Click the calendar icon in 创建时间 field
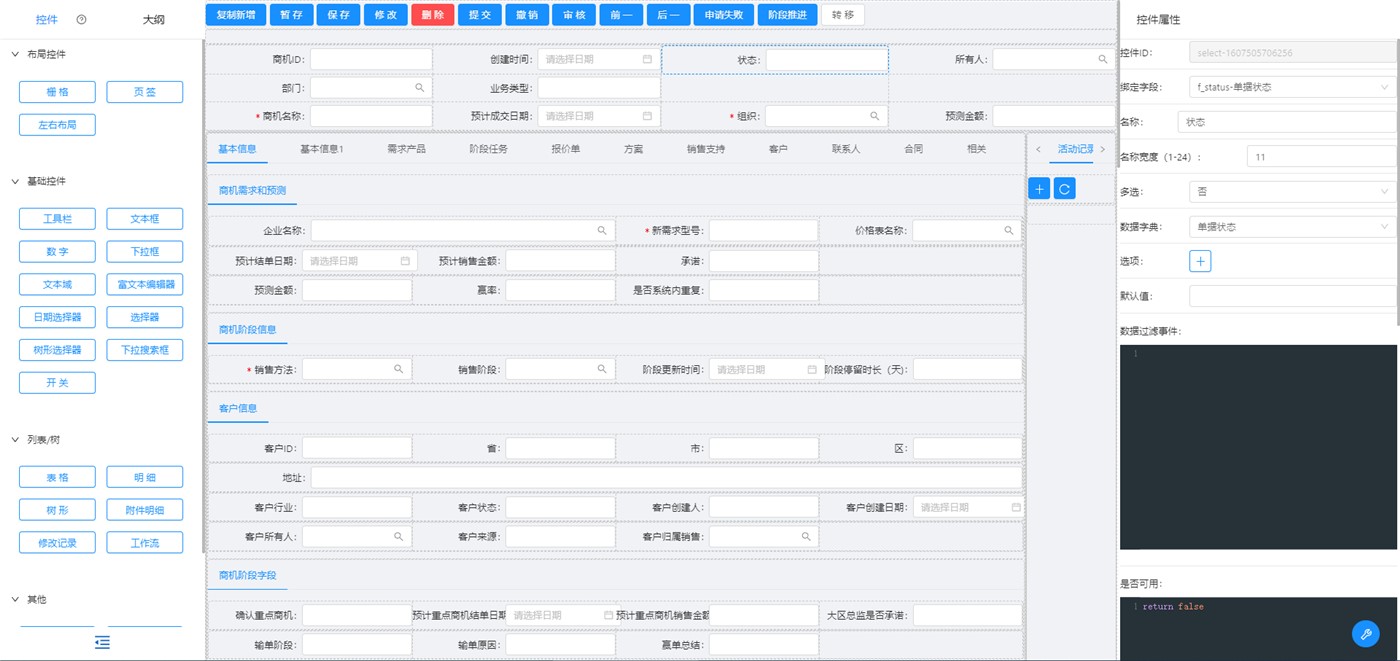Image resolution: width=1400 pixels, height=661 pixels. coord(647,60)
